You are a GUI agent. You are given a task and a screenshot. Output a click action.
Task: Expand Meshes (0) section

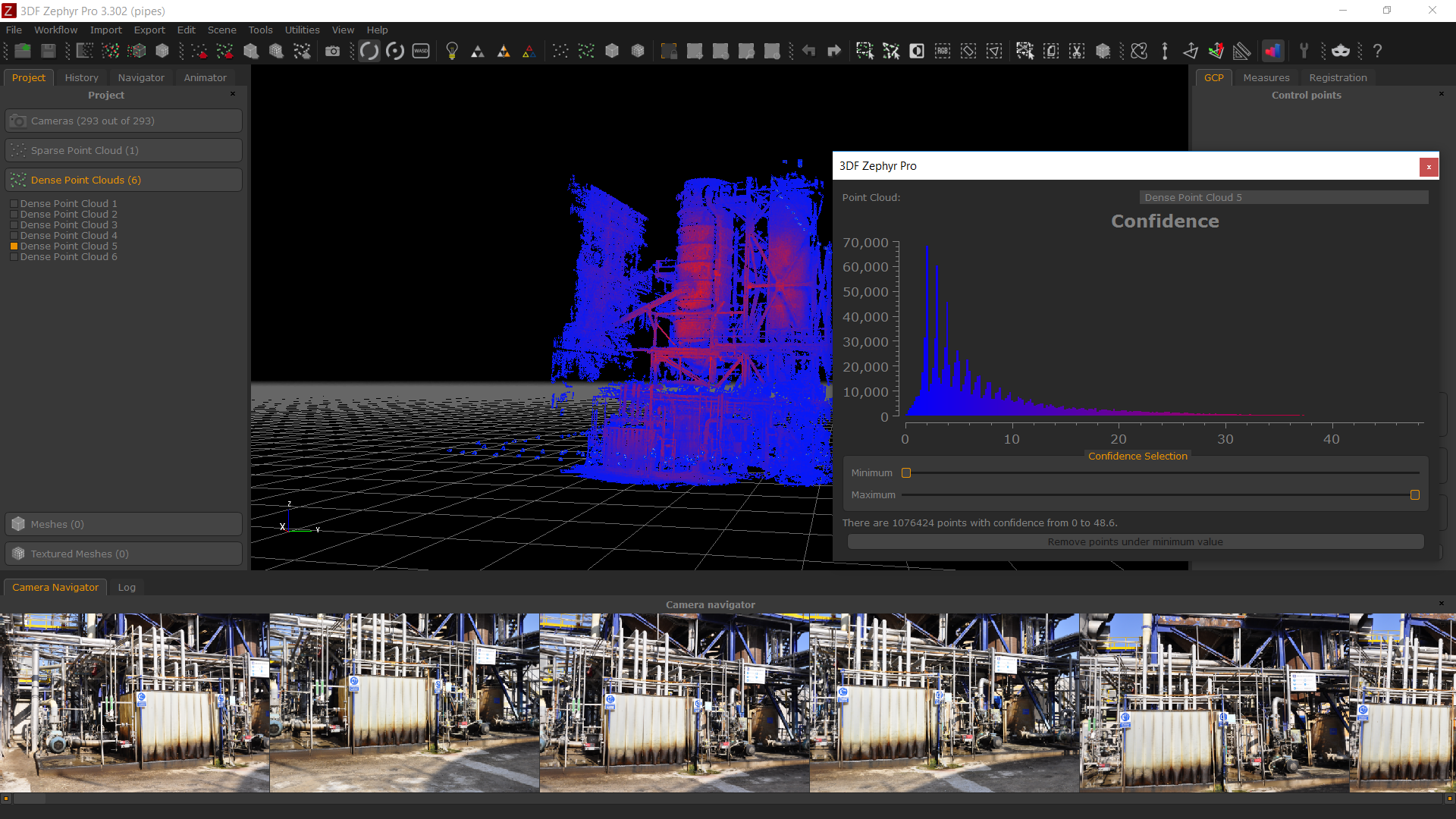(x=124, y=524)
